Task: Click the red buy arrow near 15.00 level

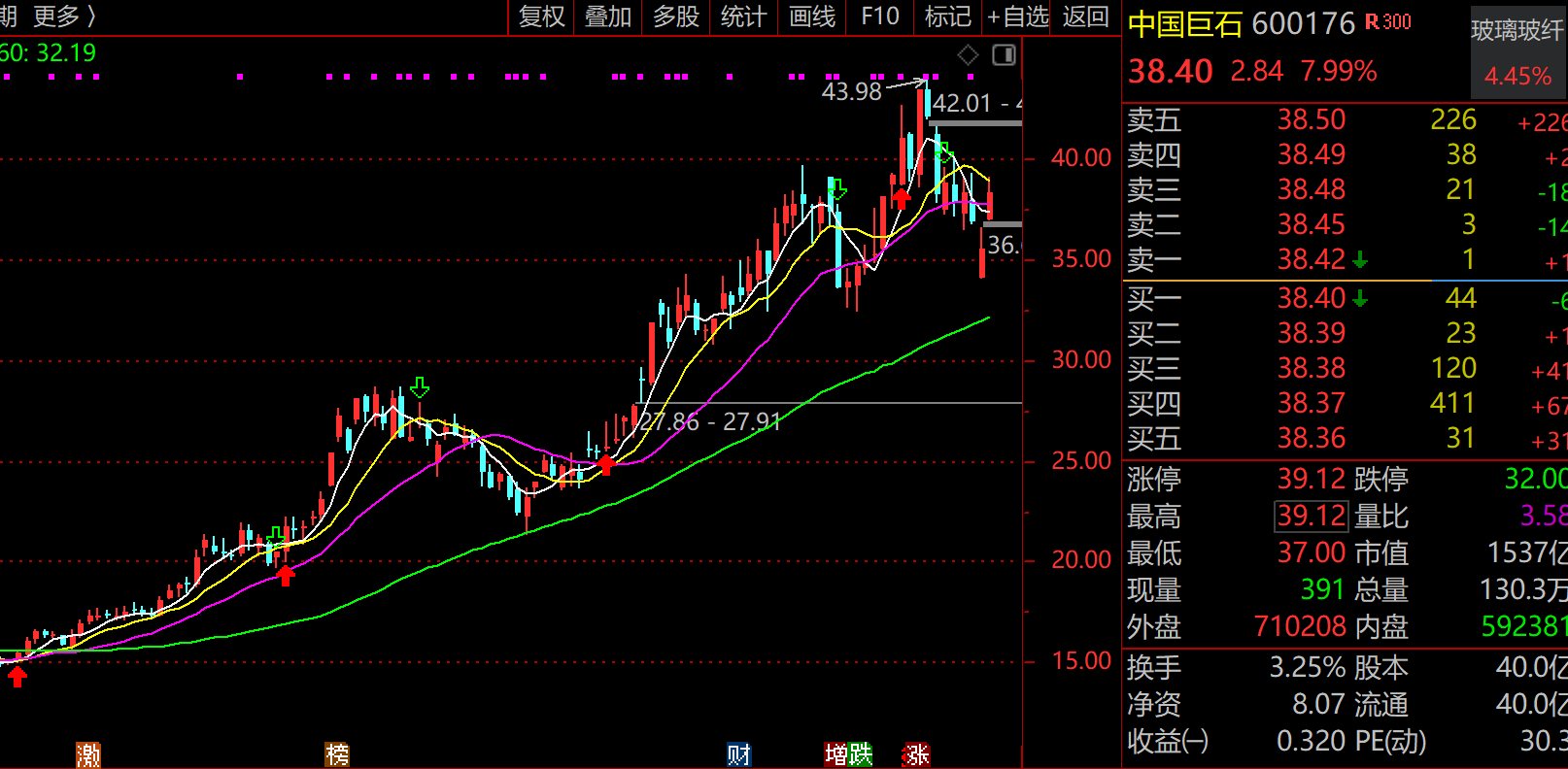Action: [17, 676]
